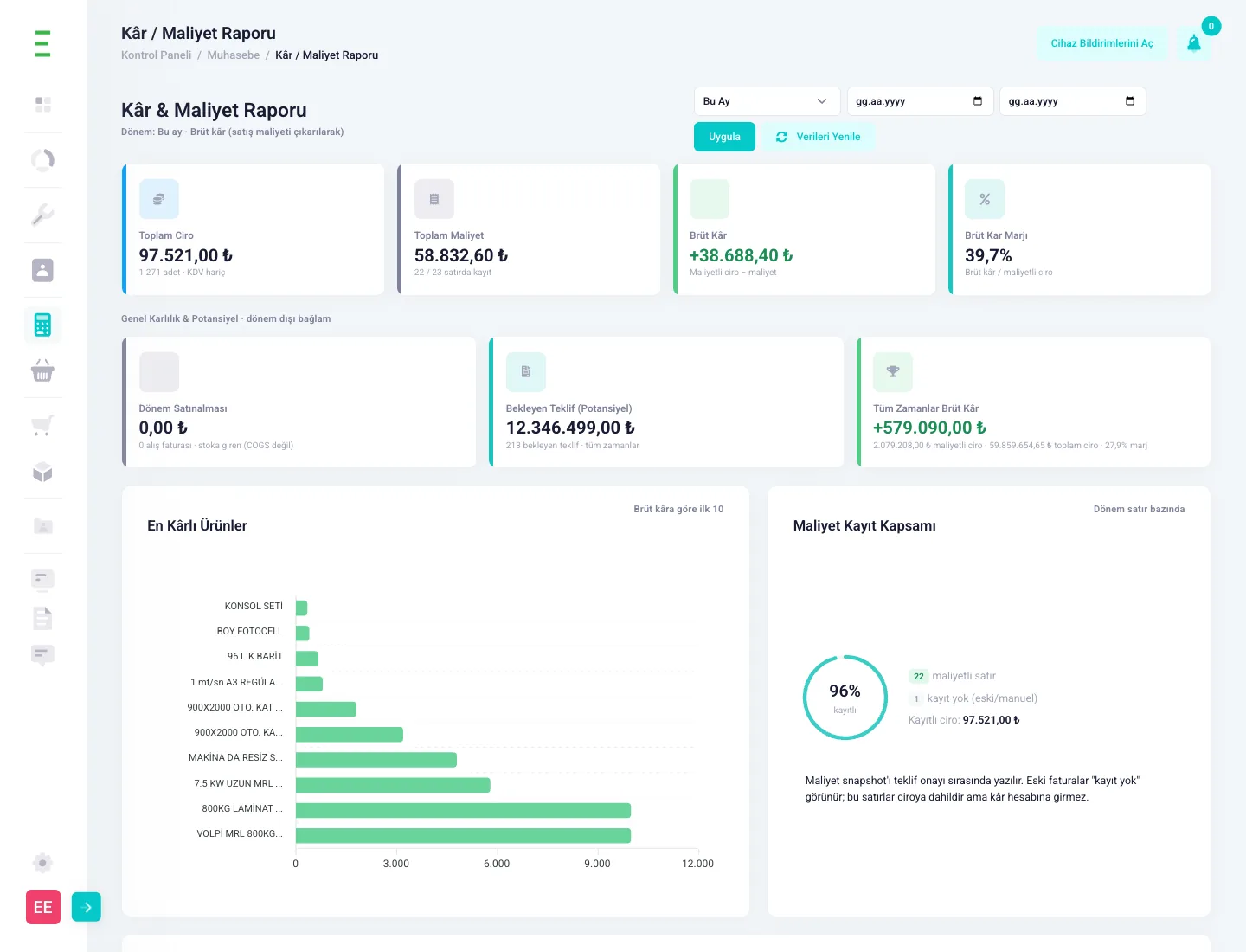
Task: Open the settings gear icon in sidebar
Action: tap(42, 863)
